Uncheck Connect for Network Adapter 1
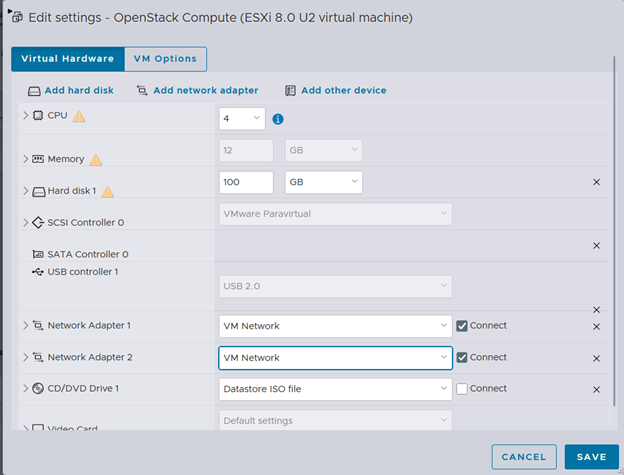624x475 pixels. click(x=461, y=326)
